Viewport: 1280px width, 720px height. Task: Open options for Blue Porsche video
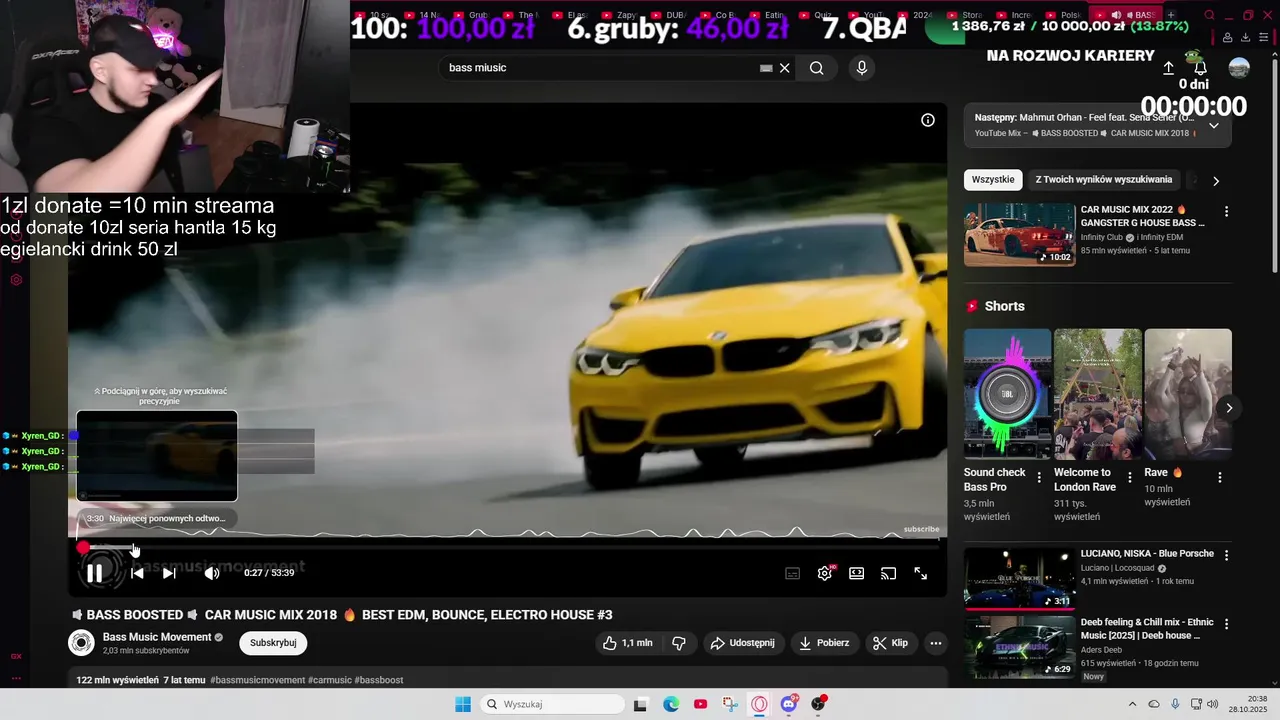1226,555
